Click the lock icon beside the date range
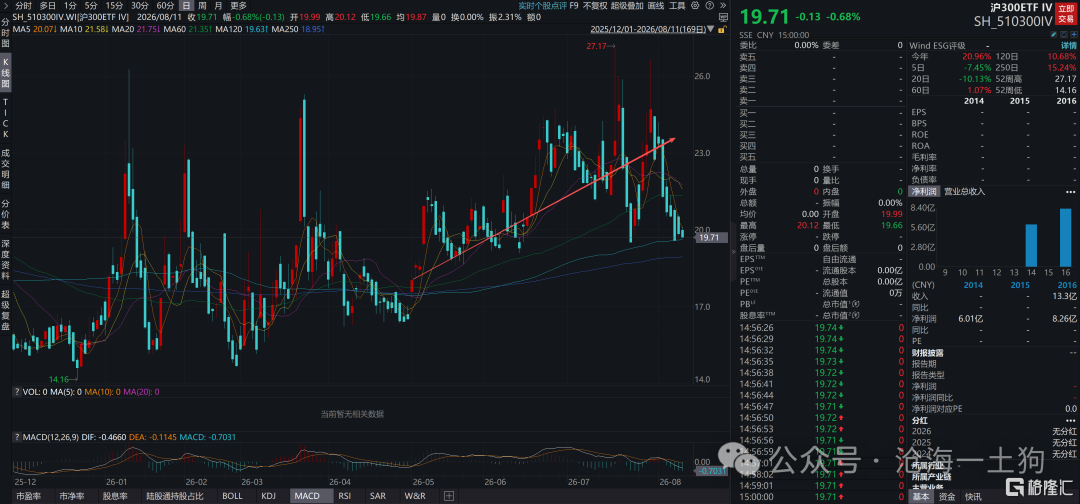1080x504 pixels. click(721, 30)
